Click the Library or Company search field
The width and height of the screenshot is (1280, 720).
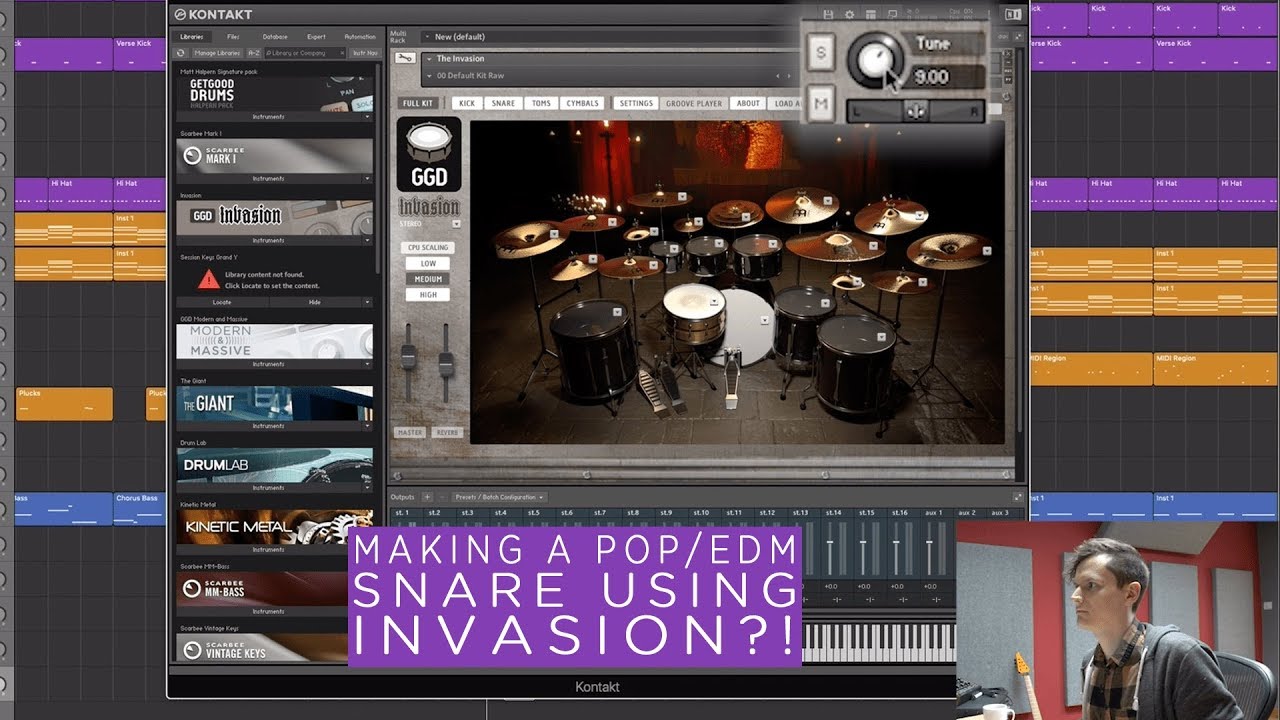point(305,52)
